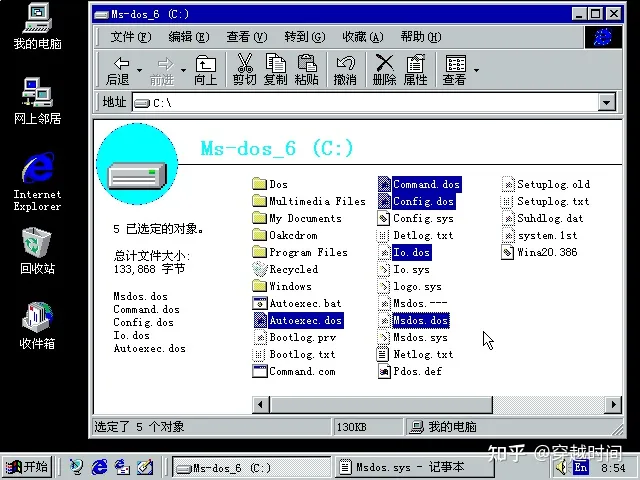Select the Config.sys file
640x480 pixels.
coord(416,218)
